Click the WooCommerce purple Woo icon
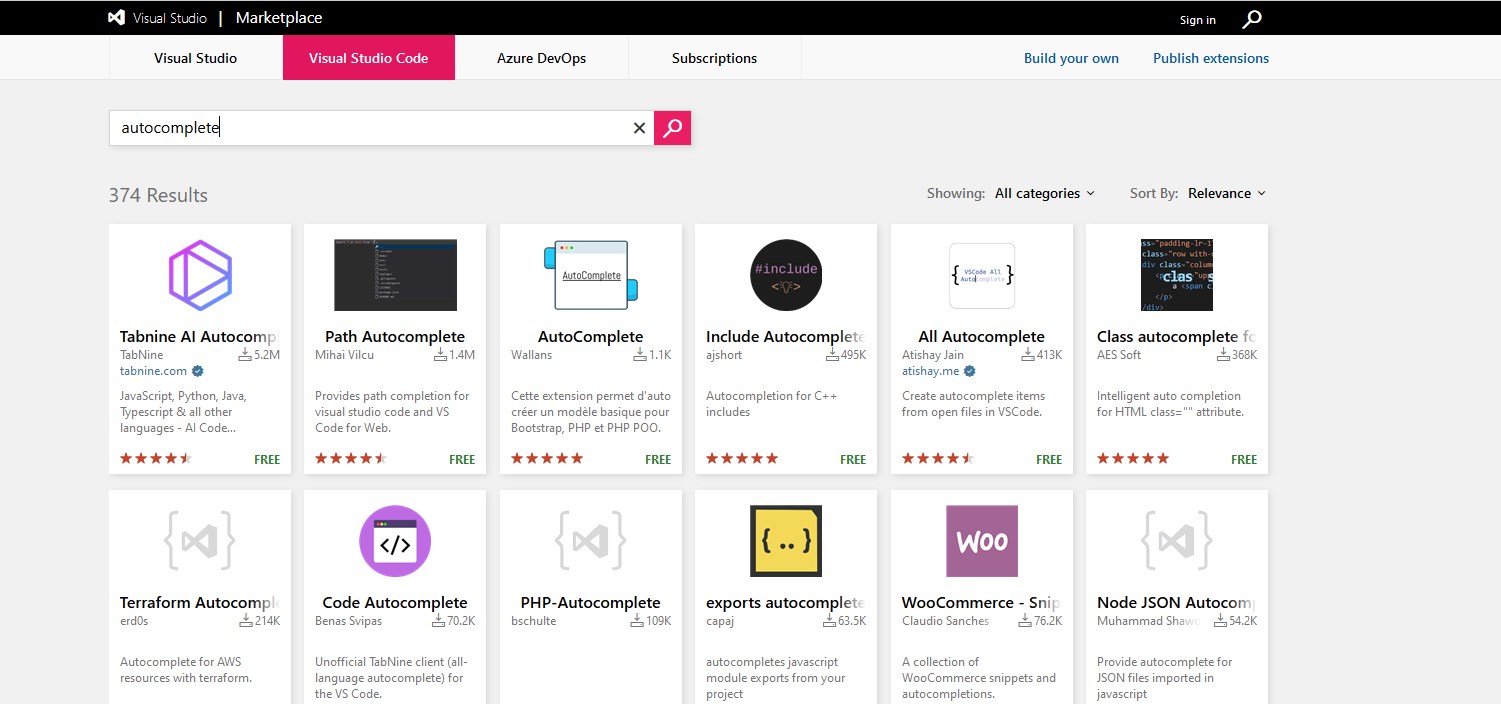1501x704 pixels. tap(982, 541)
